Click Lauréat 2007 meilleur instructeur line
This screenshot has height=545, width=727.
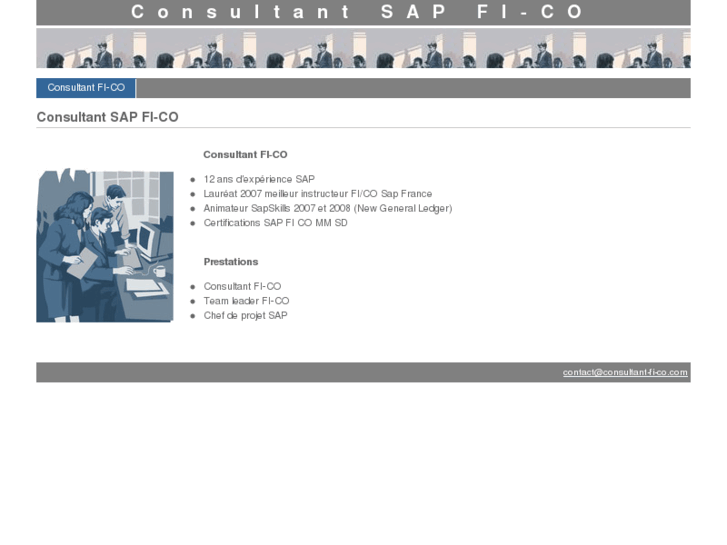pos(318,193)
